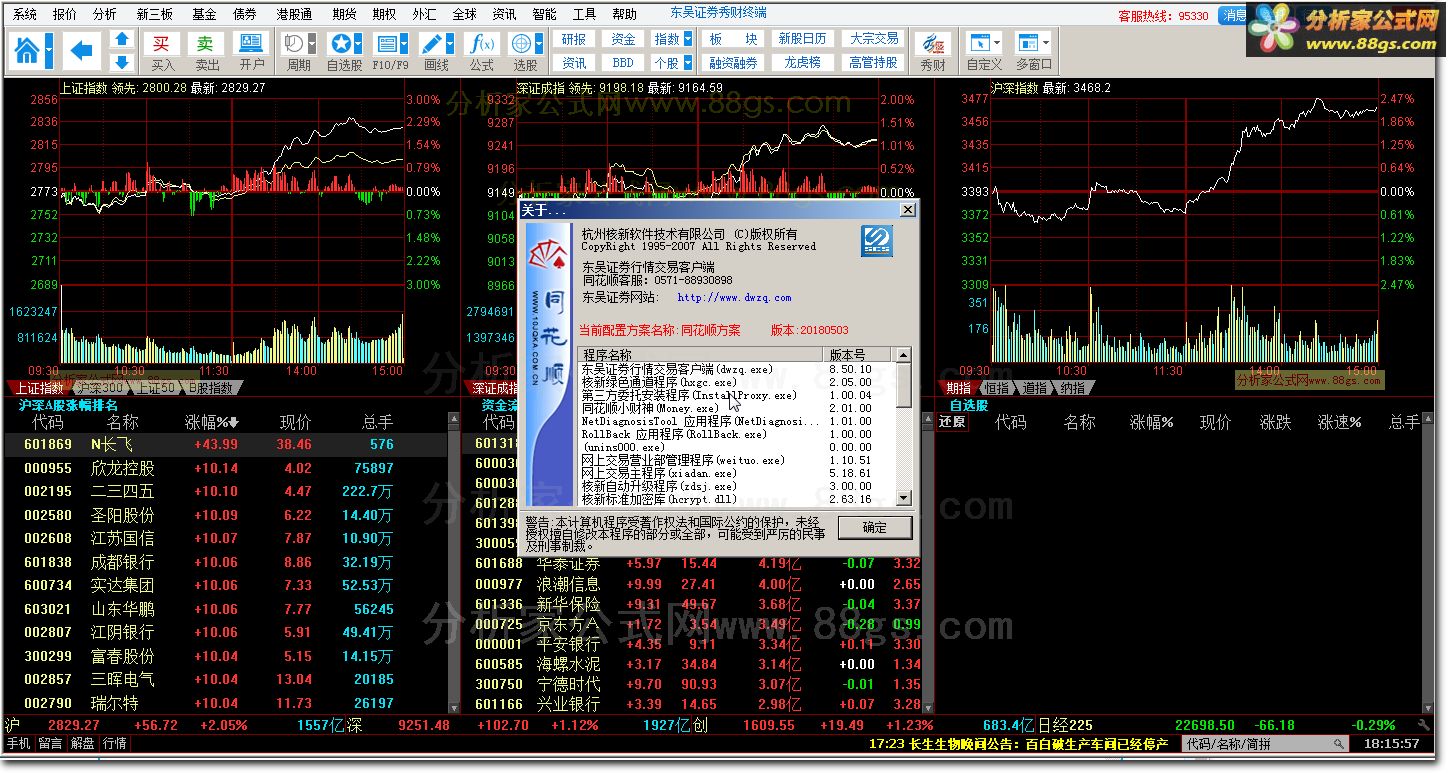The width and height of the screenshot is (1448, 773).
Task: Click the 消息 message button
Action: (1234, 15)
